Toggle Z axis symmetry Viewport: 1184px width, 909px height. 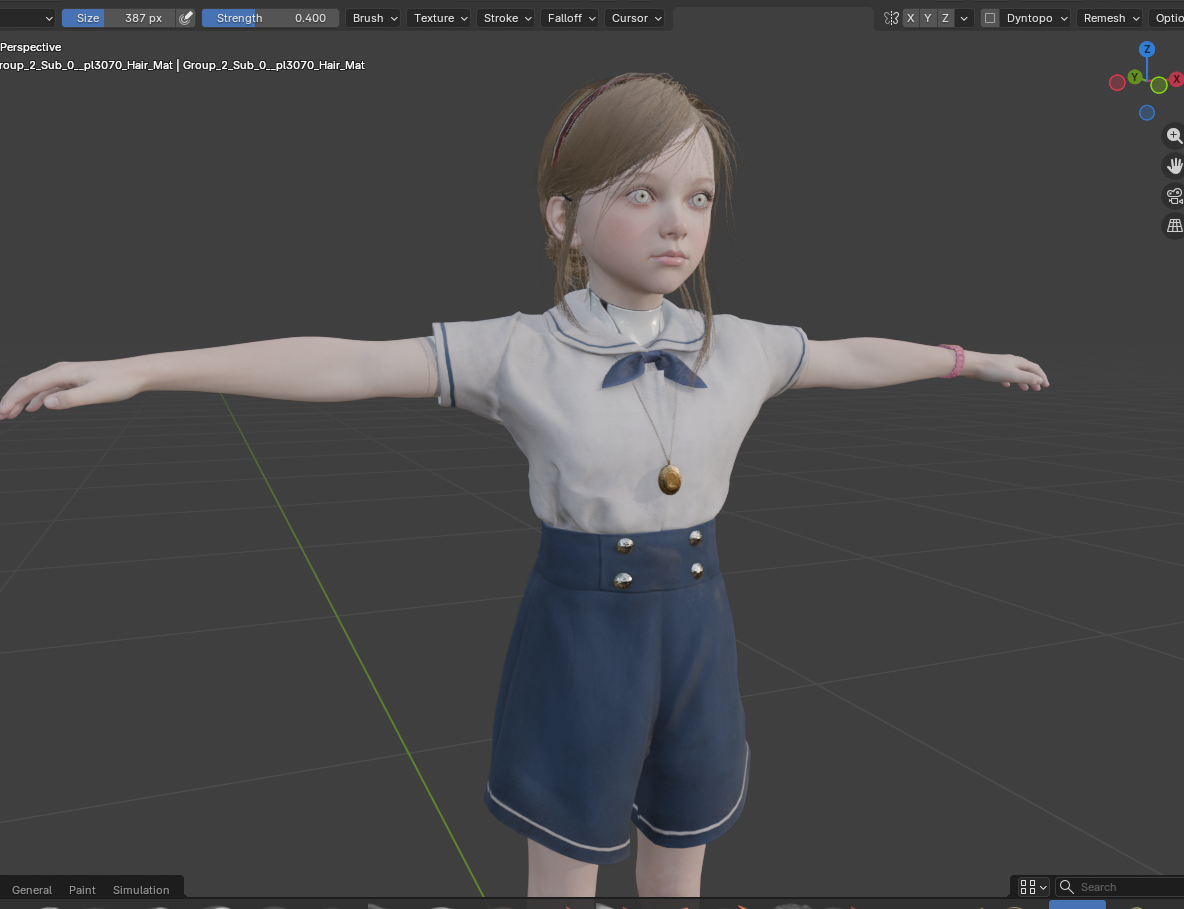click(x=945, y=18)
